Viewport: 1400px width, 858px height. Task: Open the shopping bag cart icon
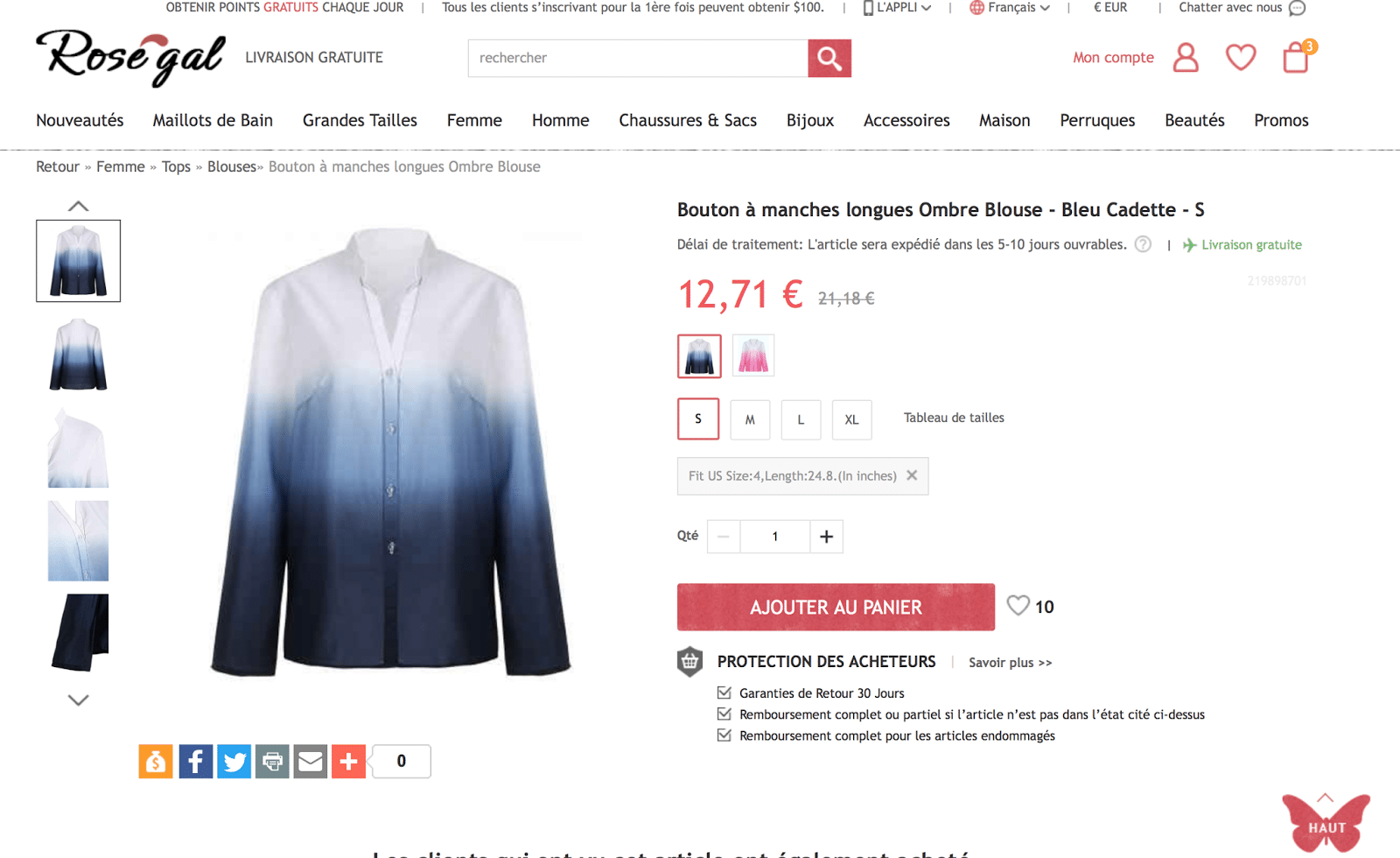[1297, 58]
